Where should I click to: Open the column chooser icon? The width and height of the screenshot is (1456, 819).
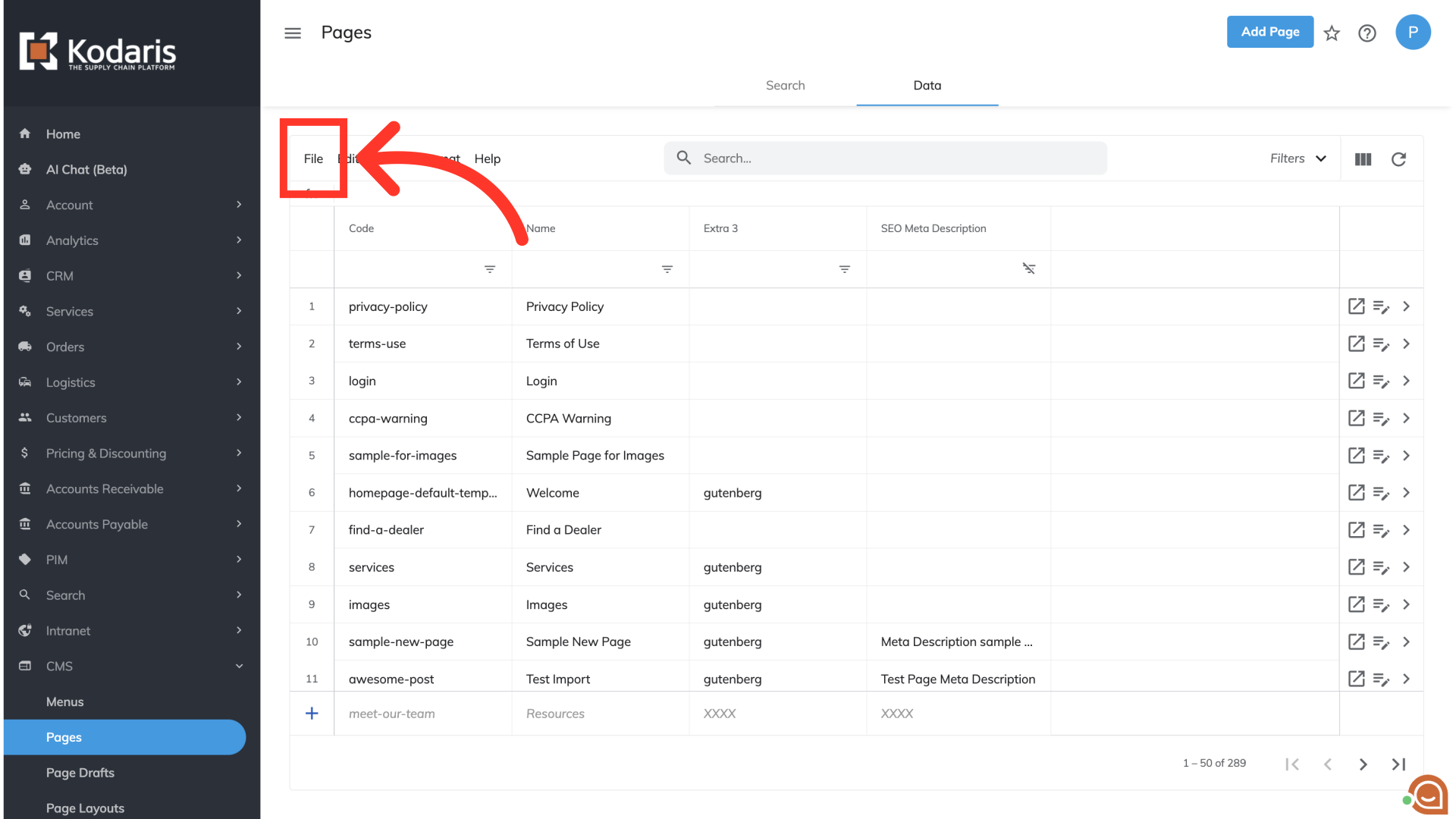pos(1363,158)
